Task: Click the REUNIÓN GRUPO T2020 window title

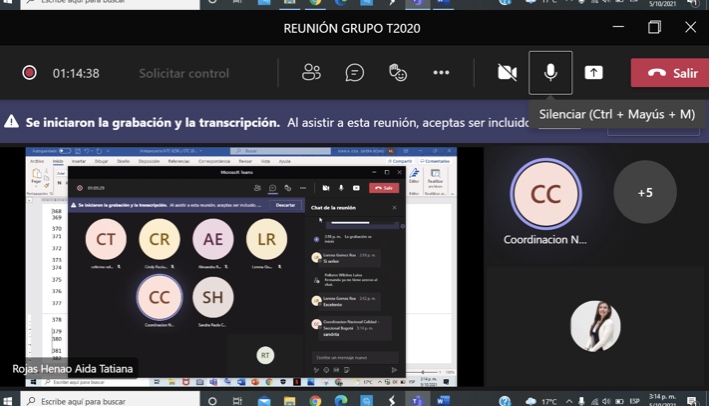Action: pos(352,28)
